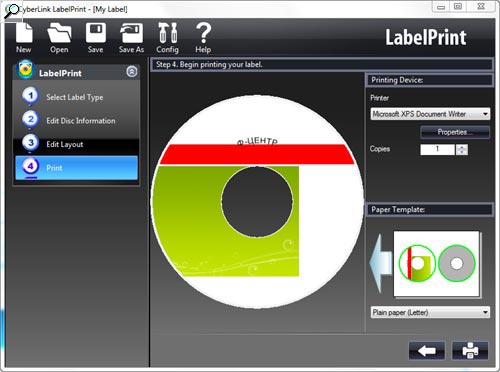Click the Copies number field

point(437,149)
